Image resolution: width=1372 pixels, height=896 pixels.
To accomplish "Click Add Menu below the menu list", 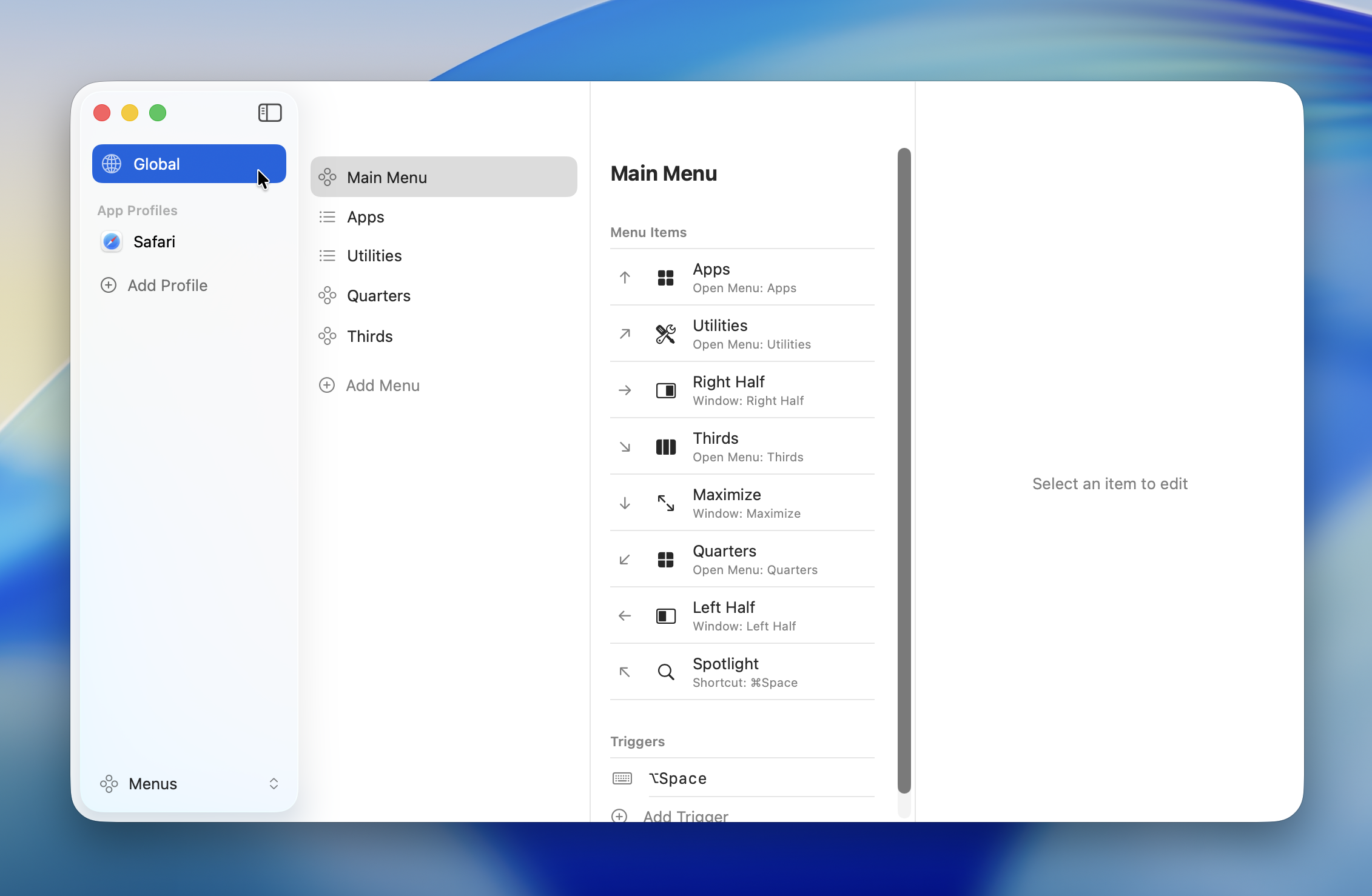I will click(383, 385).
